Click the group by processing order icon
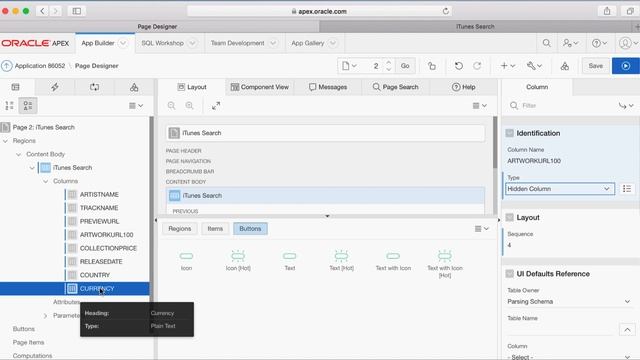Viewport: 640px width, 360px height. pos(9,106)
